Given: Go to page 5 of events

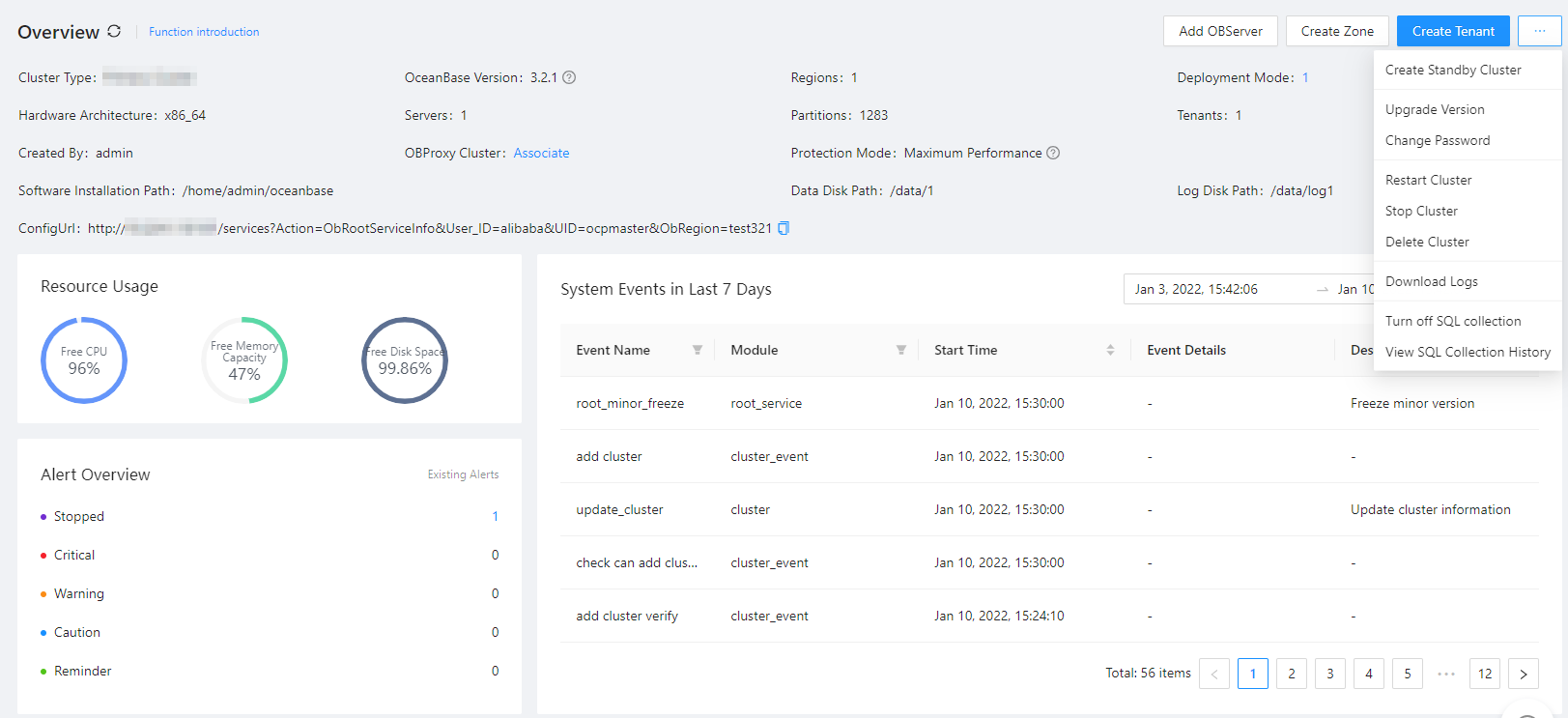Looking at the screenshot, I should pyautogui.click(x=1408, y=674).
